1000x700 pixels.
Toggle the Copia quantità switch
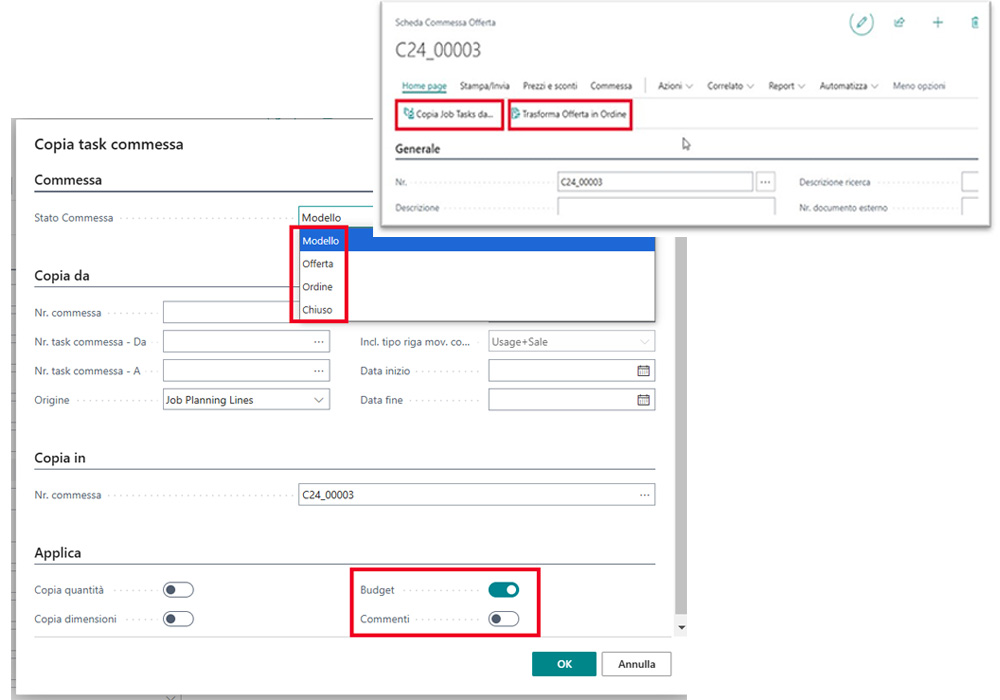(178, 590)
